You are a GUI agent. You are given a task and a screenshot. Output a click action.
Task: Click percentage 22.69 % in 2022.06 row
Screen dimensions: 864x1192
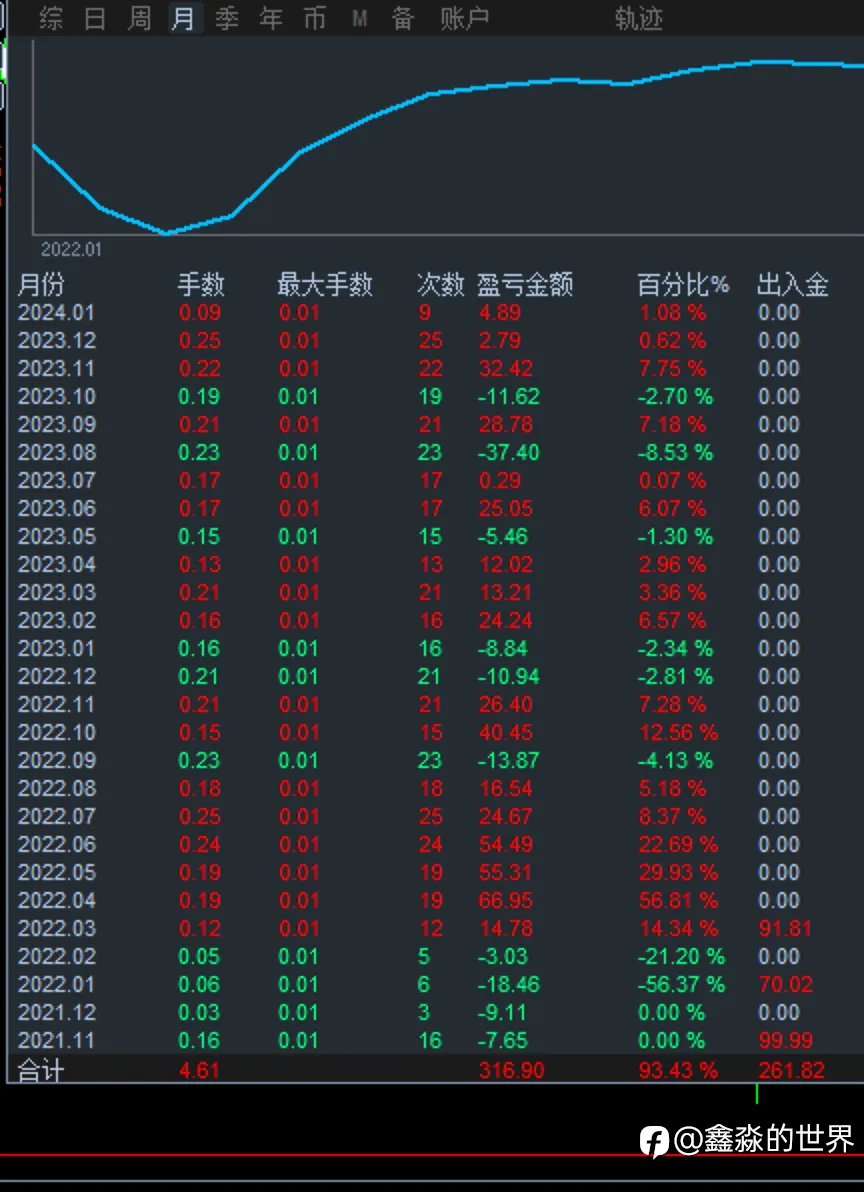[x=678, y=845]
